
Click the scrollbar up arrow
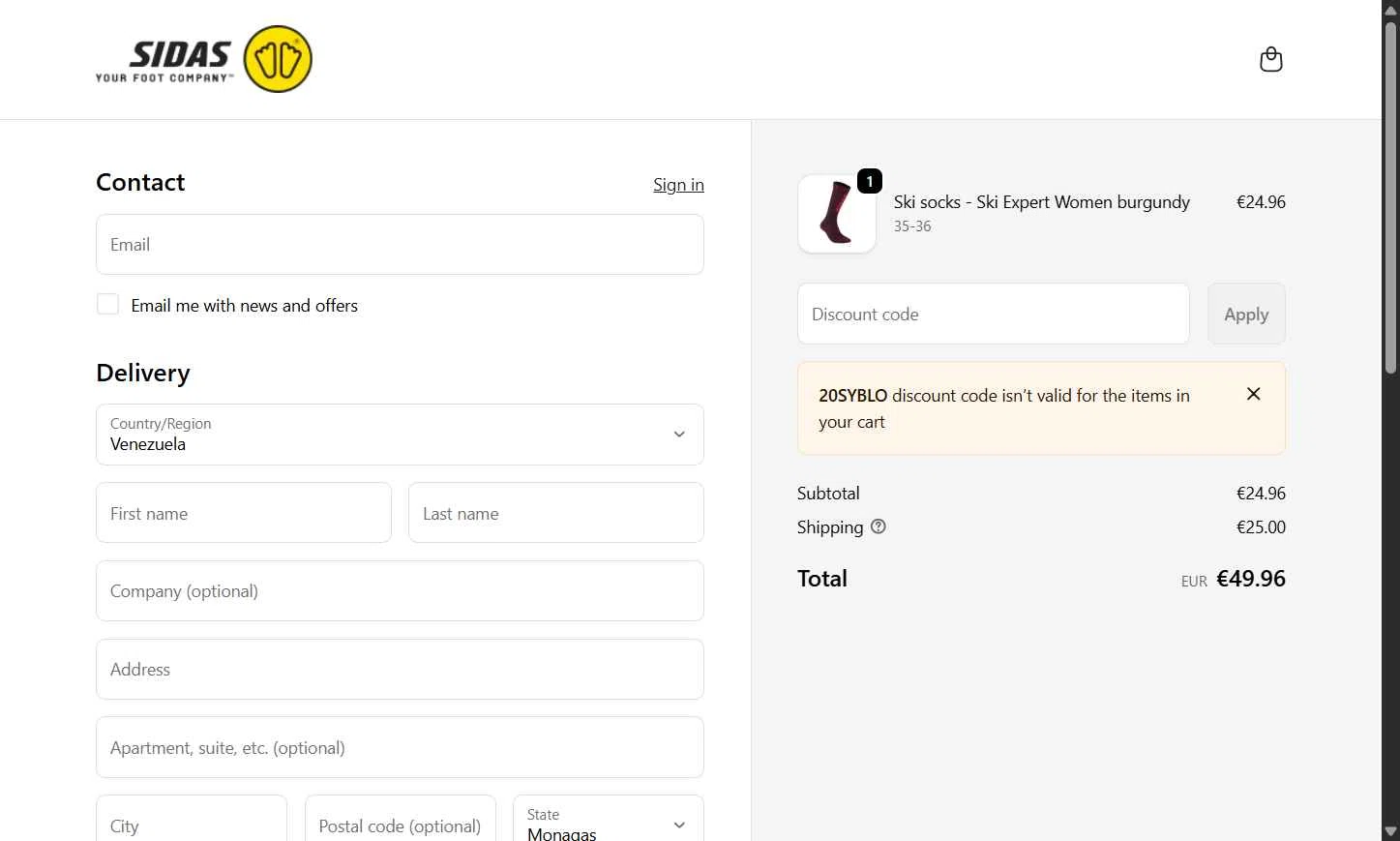tap(1390, 10)
